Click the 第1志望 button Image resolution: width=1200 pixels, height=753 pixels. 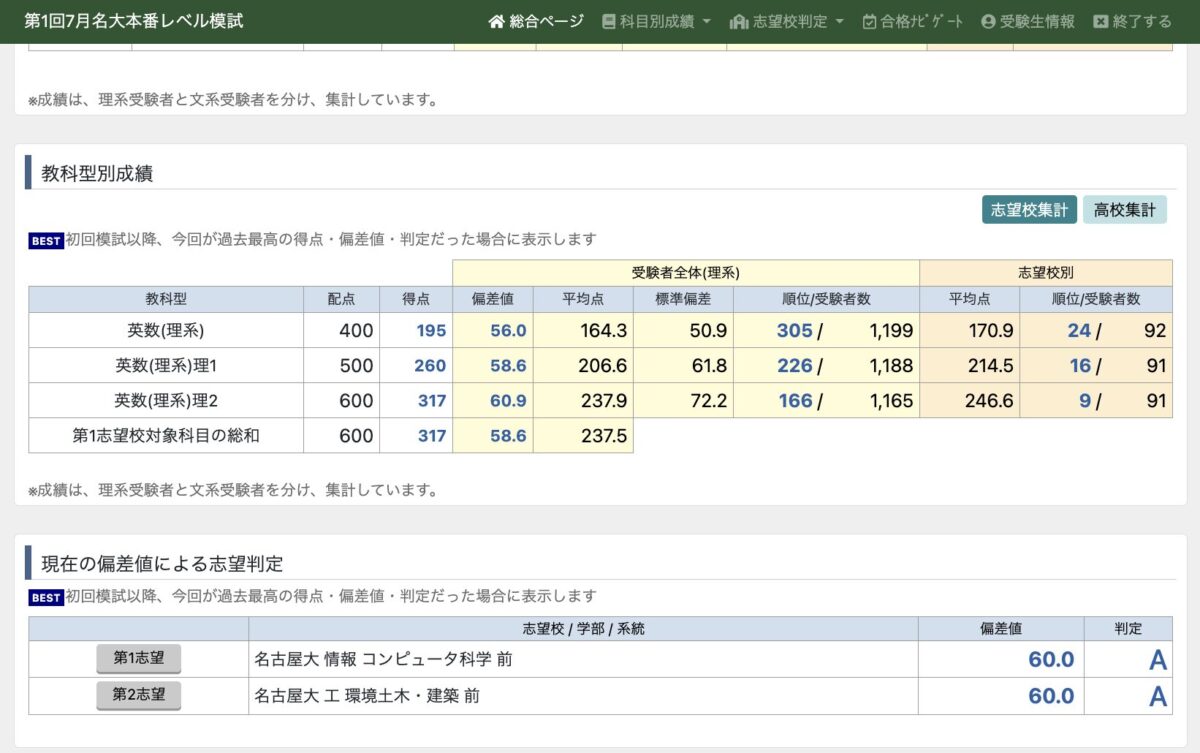(139, 658)
